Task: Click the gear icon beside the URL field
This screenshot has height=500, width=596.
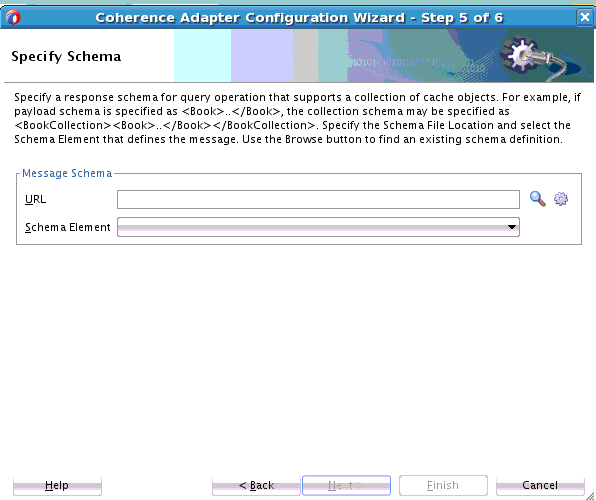Action: tap(561, 199)
